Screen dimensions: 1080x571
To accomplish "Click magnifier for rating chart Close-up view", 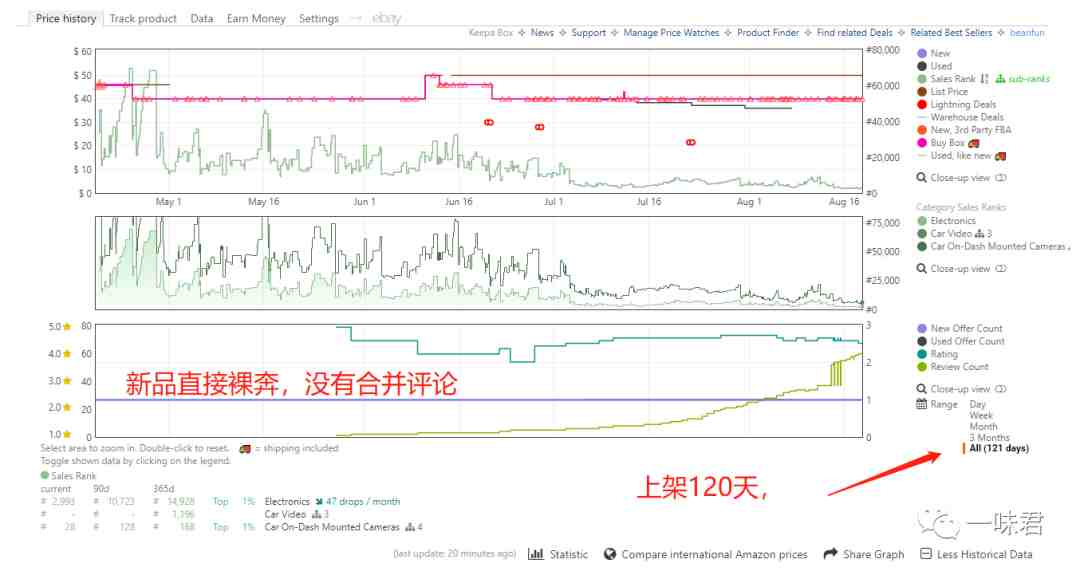I will click(922, 389).
